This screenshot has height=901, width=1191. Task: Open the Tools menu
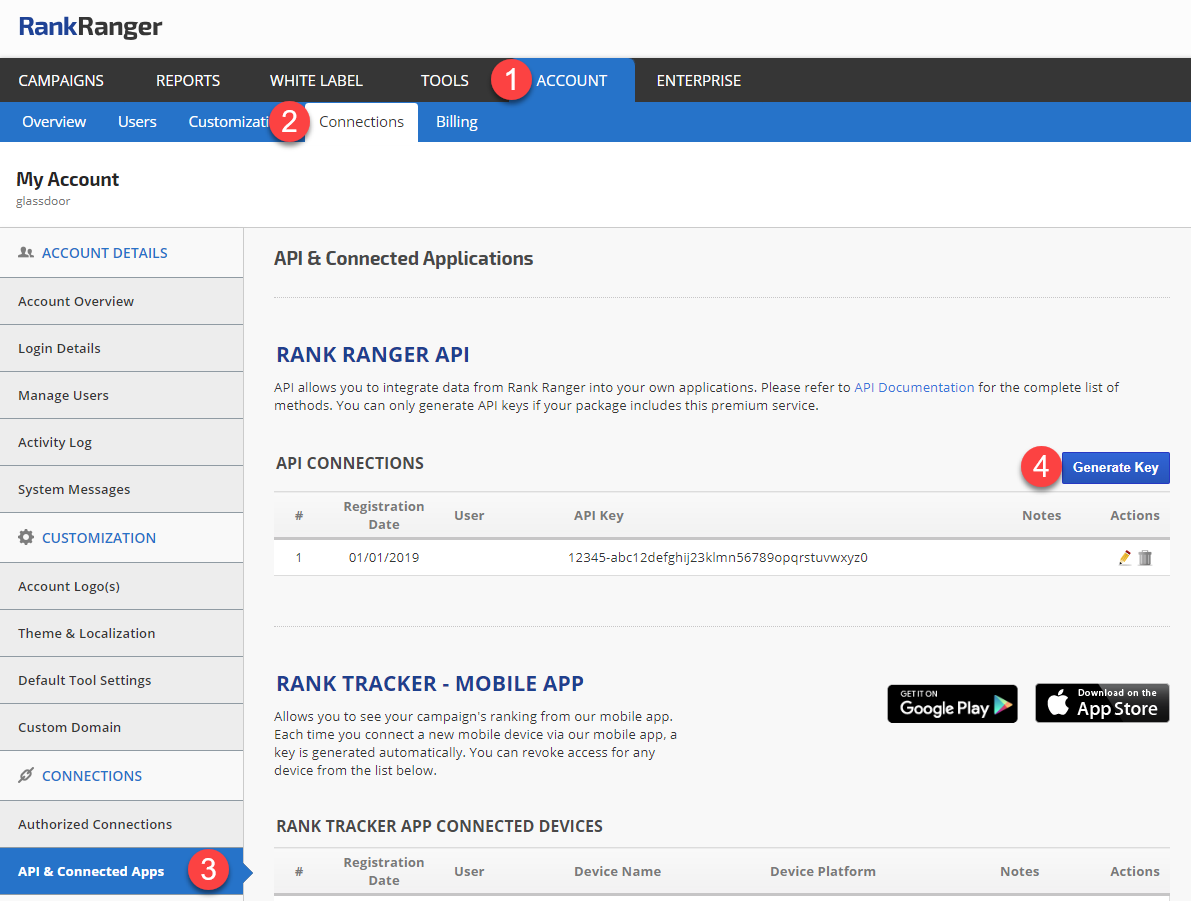click(444, 81)
